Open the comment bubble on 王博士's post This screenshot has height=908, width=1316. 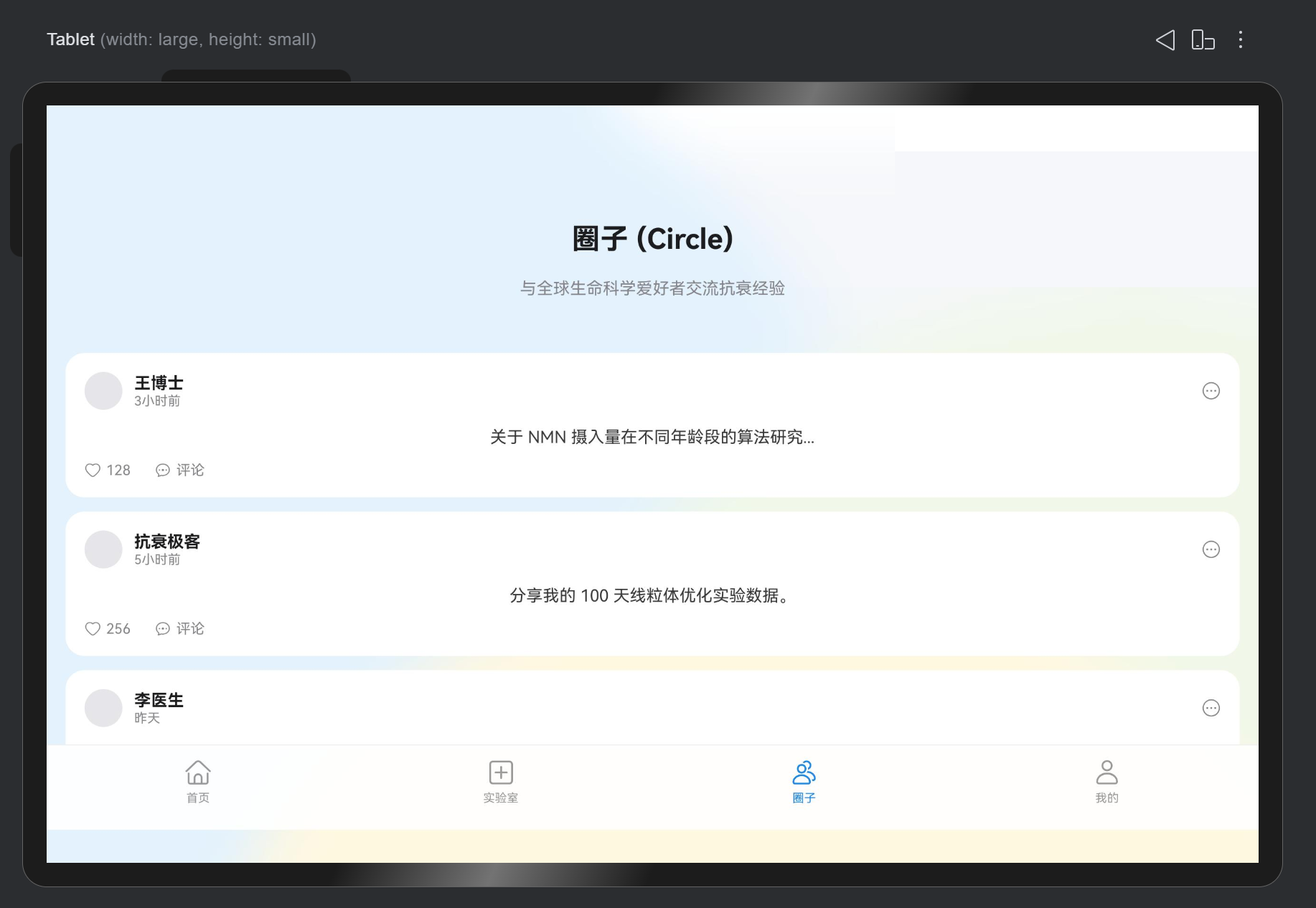click(x=163, y=470)
